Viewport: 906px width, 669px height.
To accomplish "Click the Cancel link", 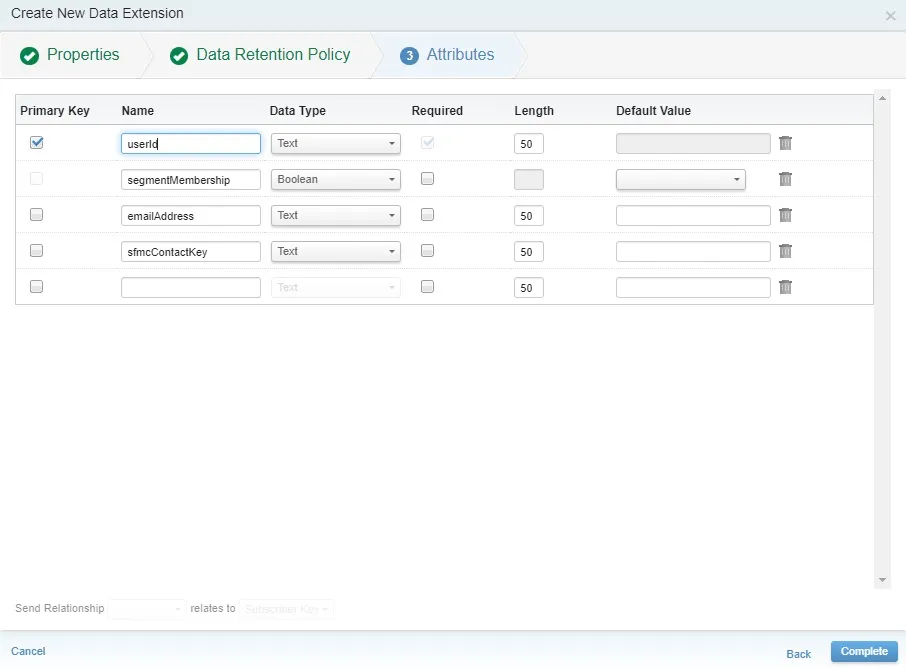I will click(x=28, y=651).
